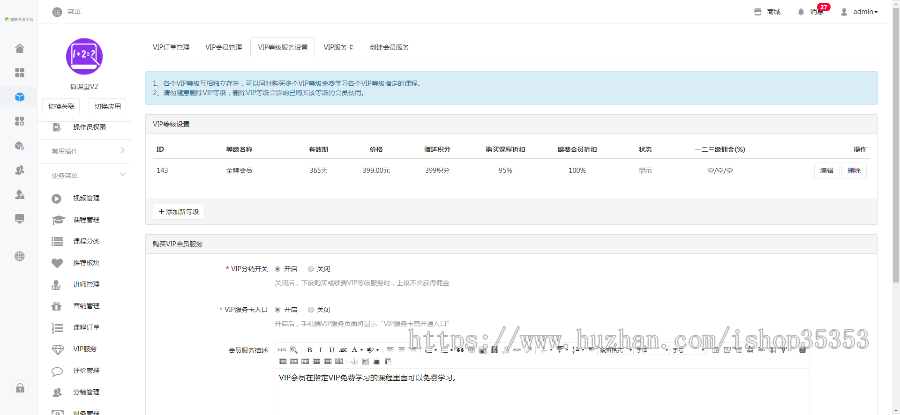The height and width of the screenshot is (415, 900).
Task: Switch to the VIP订单管理 tab
Action: (x=171, y=47)
